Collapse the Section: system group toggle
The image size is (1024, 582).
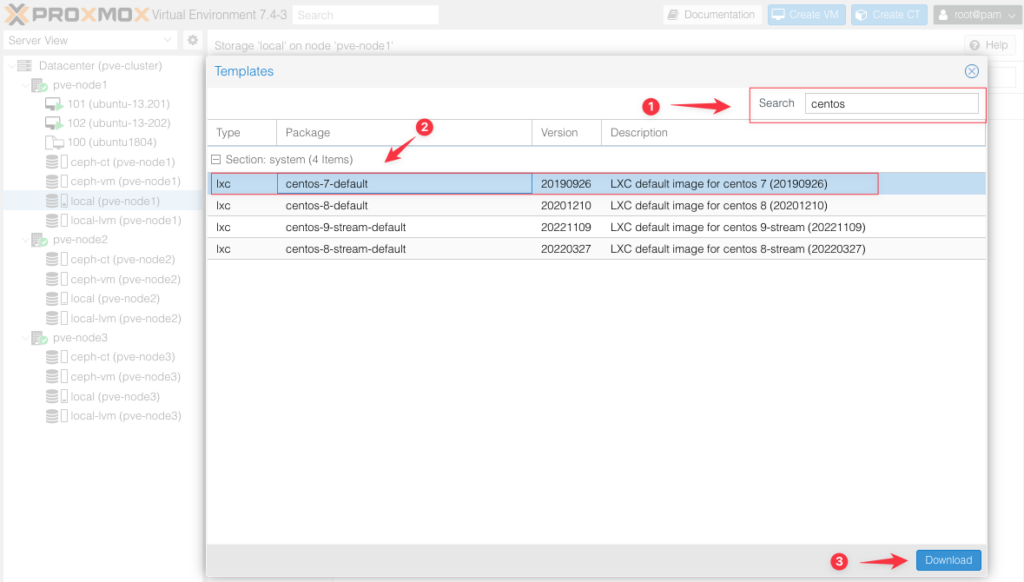(216, 159)
